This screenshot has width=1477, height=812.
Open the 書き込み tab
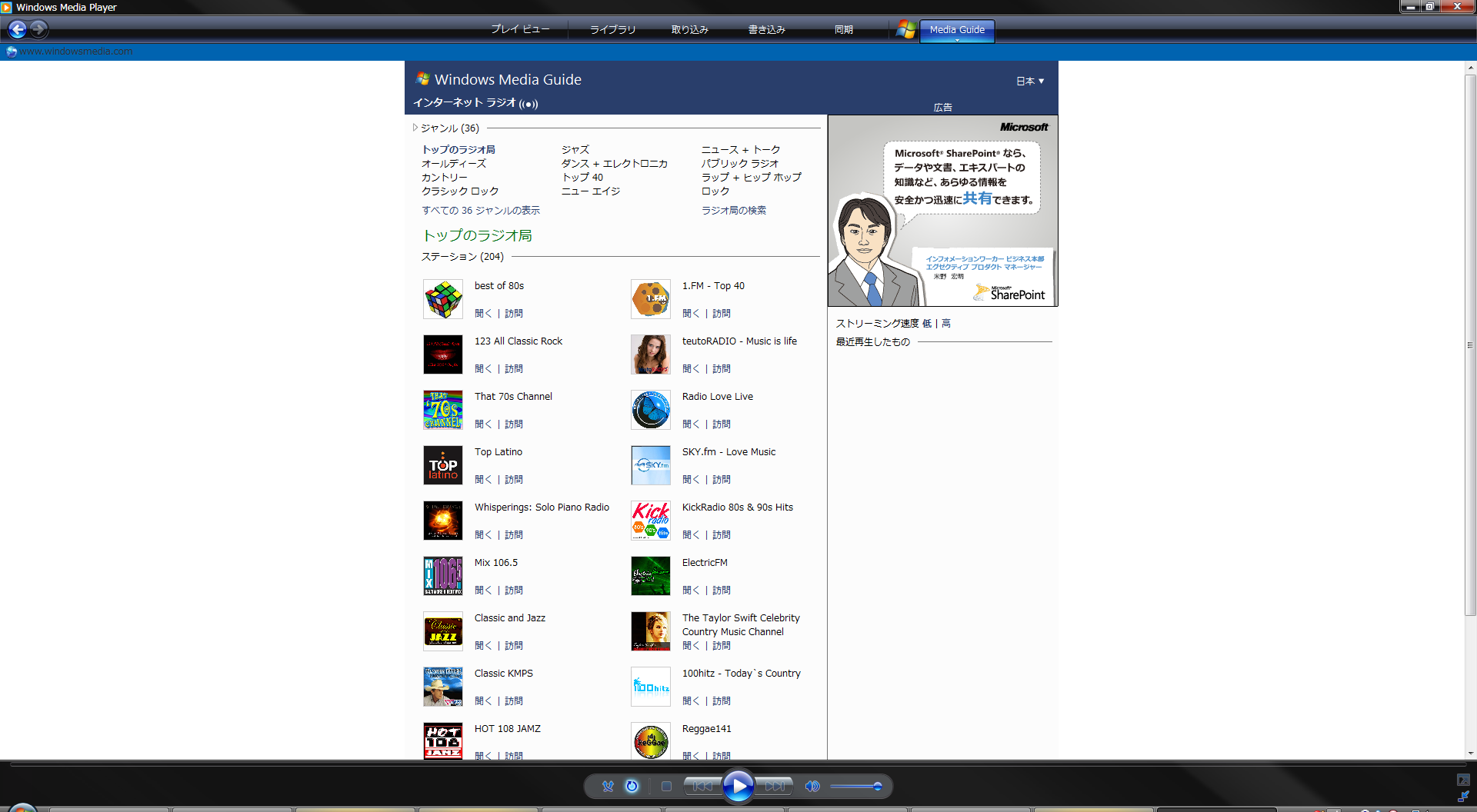[767, 29]
